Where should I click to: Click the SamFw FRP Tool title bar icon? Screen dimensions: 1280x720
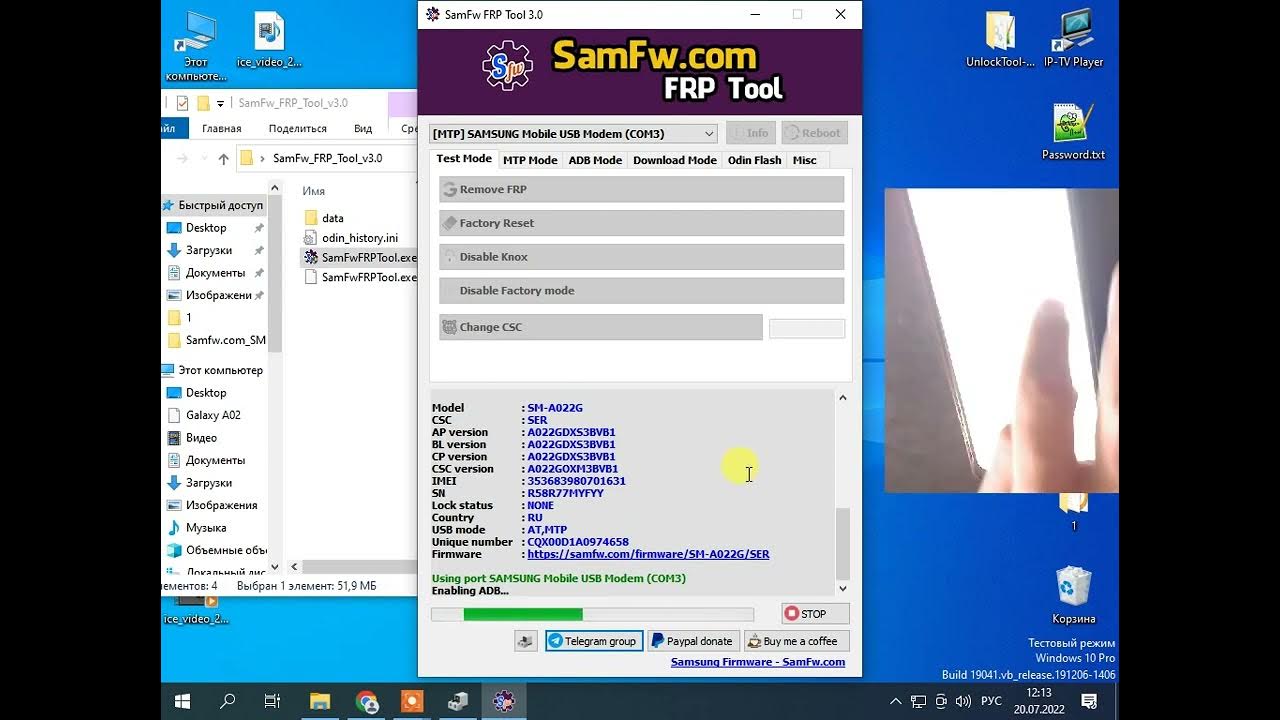tap(432, 14)
